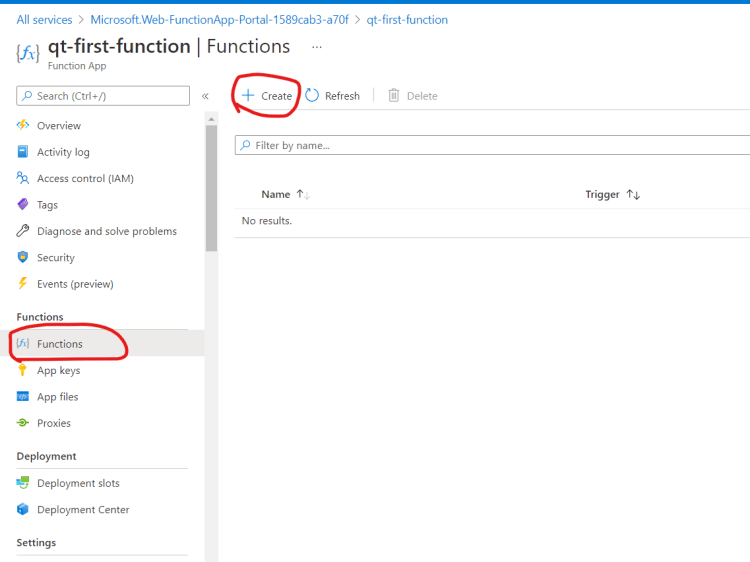The width and height of the screenshot is (750, 562).
Task: Click the Deployment section heading
Action: pos(46,456)
